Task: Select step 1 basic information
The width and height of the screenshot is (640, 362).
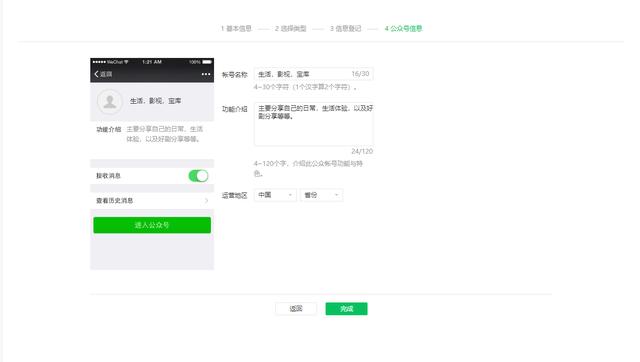Action: point(236,29)
